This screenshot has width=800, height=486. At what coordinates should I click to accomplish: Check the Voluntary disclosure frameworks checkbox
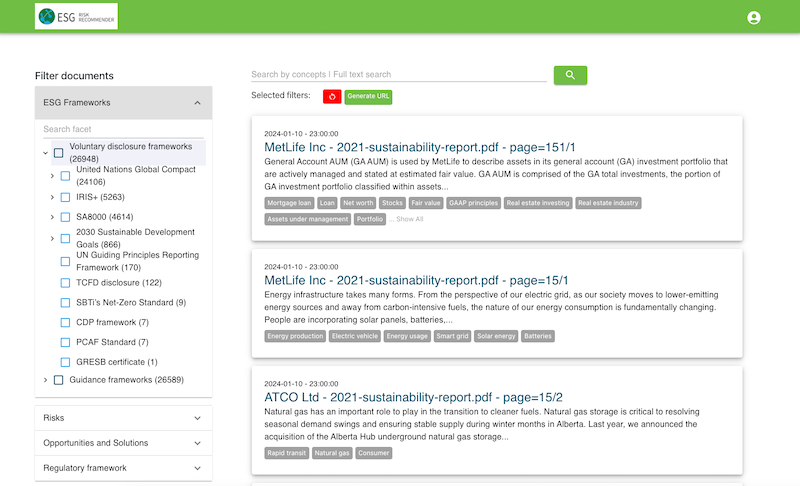59,152
